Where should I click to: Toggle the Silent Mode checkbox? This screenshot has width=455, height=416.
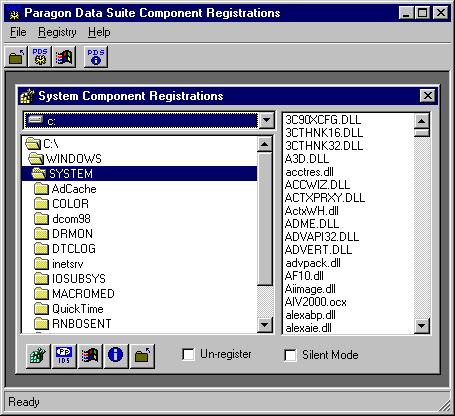(290, 355)
